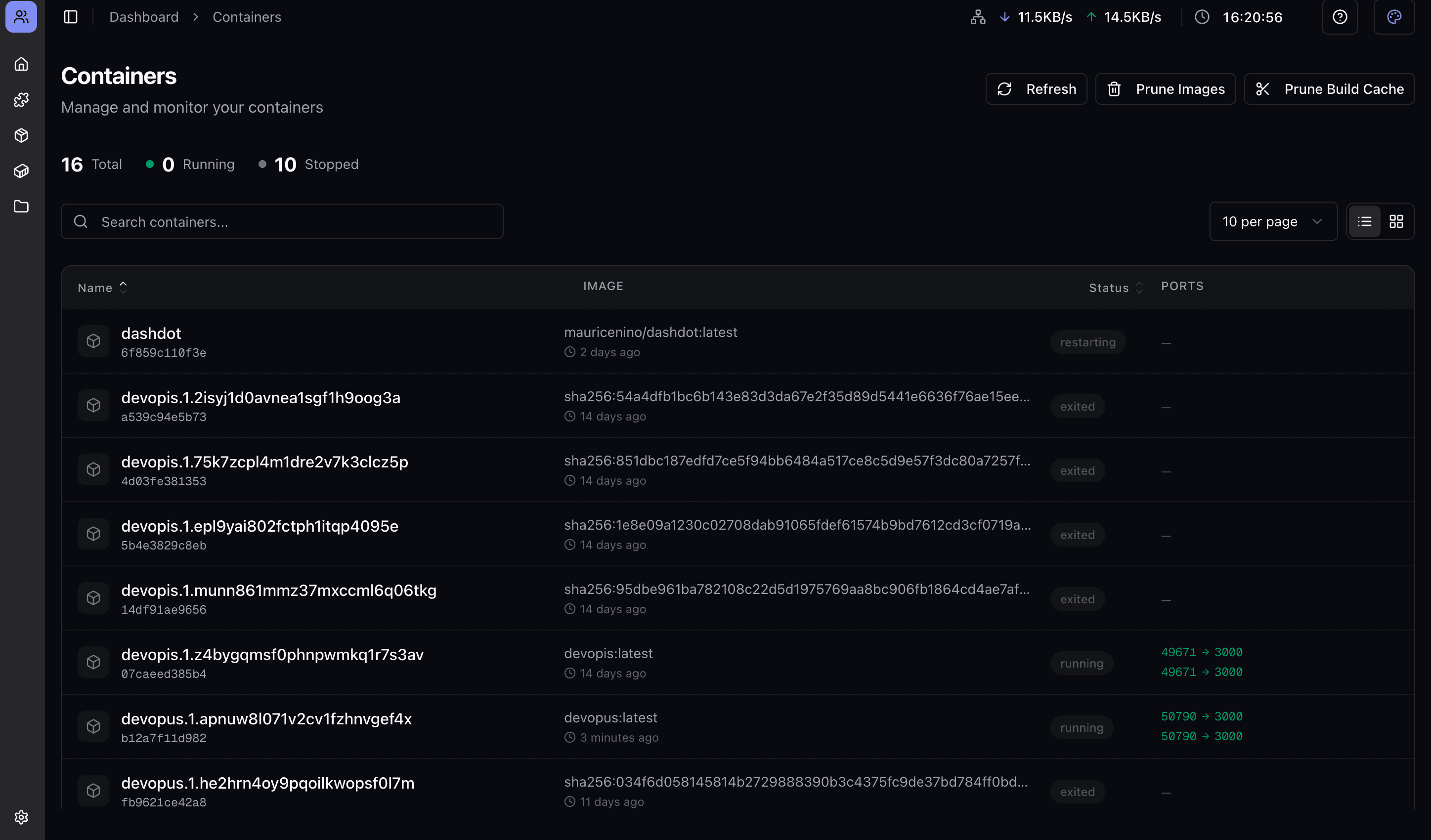Click the Containers breadcrumb item
1431x840 pixels.
[247, 17]
